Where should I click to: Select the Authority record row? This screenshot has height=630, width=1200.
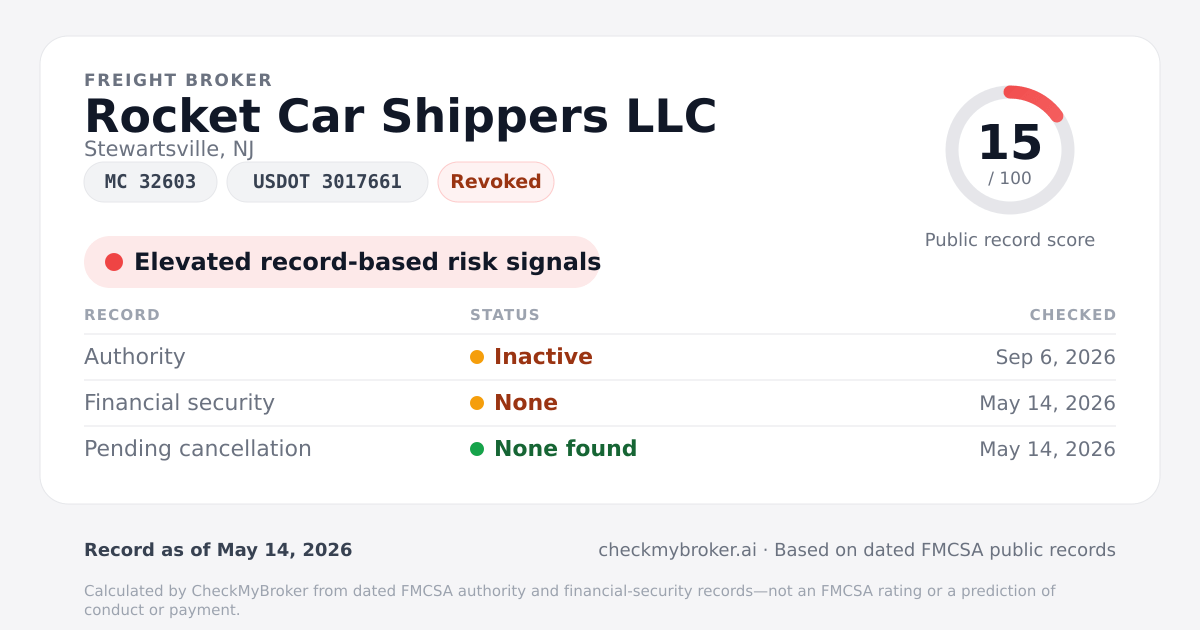pos(600,357)
